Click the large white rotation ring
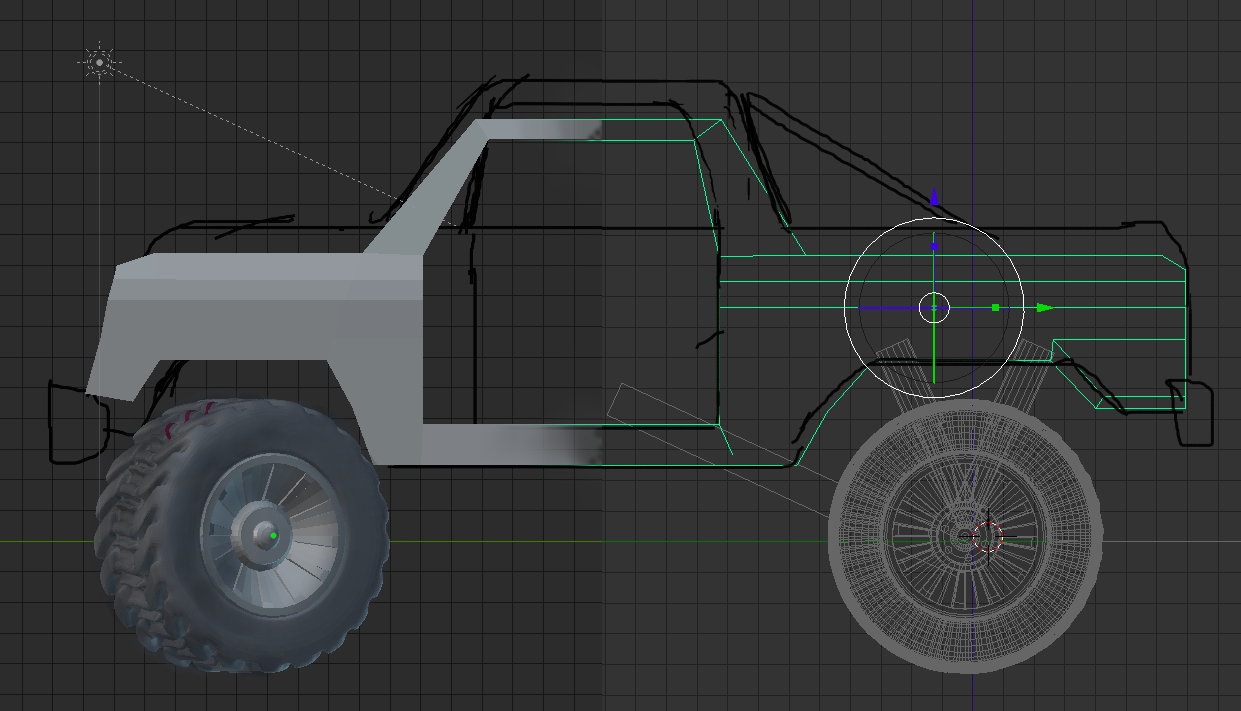The width and height of the screenshot is (1241, 711). click(934, 308)
